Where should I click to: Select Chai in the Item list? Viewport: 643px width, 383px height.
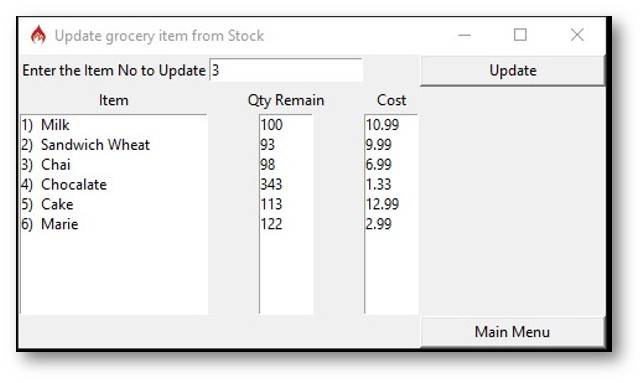(114, 164)
